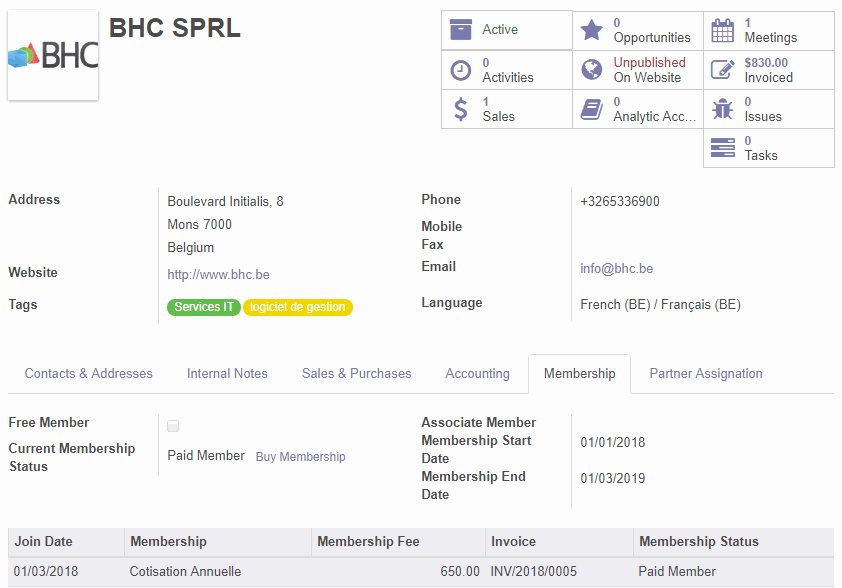Click the 0 Tasks label
The width and height of the screenshot is (842, 588).
coord(760,148)
